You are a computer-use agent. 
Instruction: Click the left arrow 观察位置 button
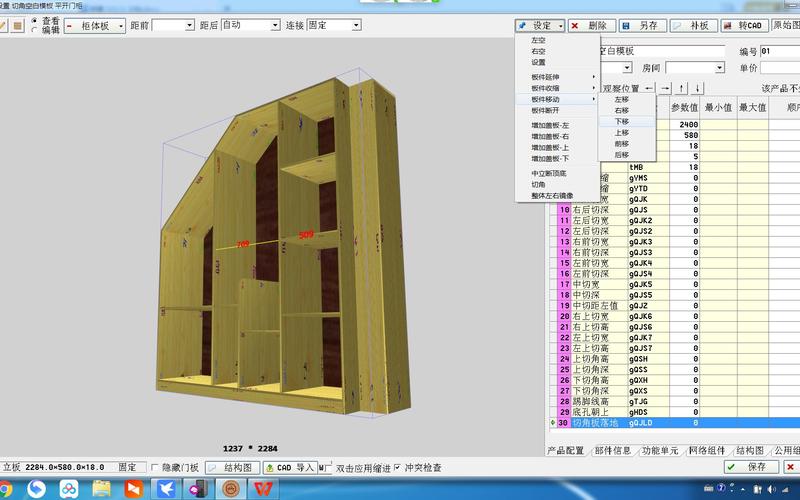click(x=649, y=88)
